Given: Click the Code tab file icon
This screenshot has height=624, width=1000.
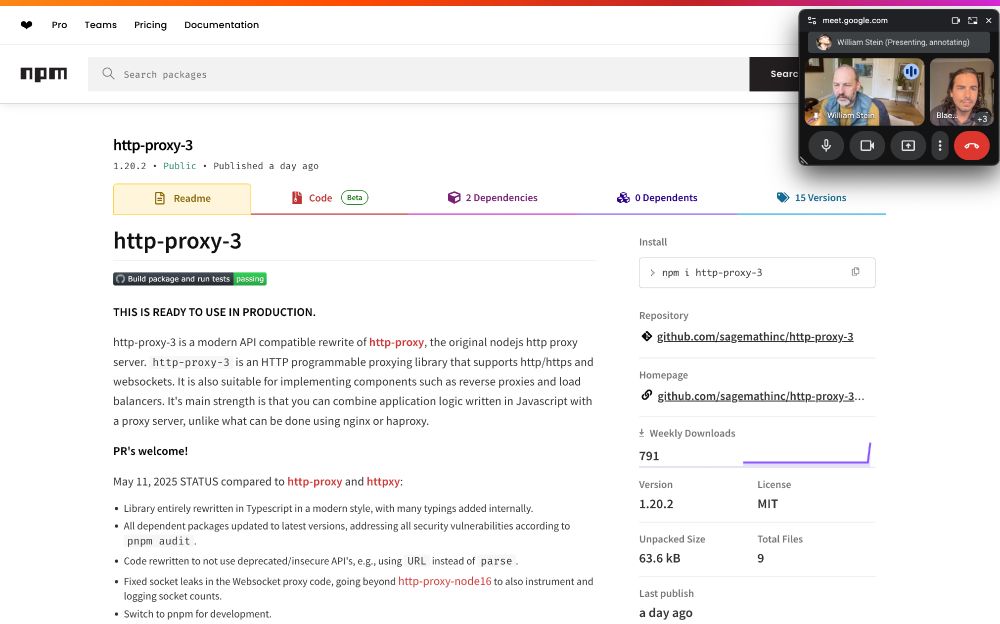Looking at the screenshot, I should tap(297, 198).
